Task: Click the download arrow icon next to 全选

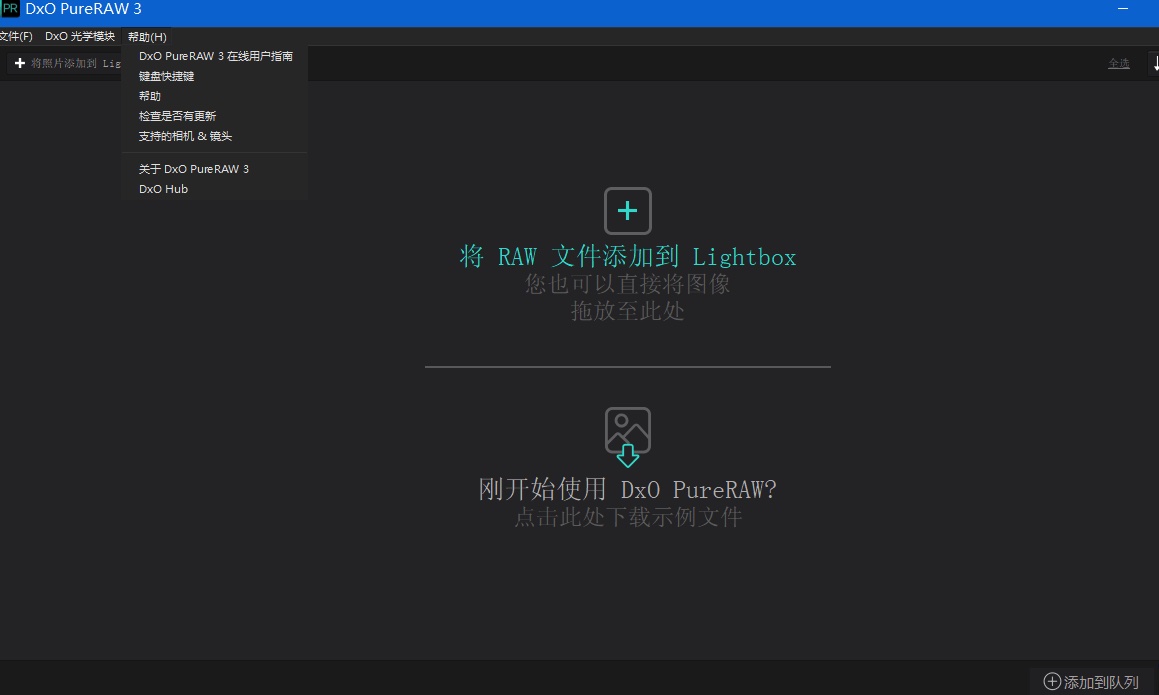Action: (x=1155, y=64)
